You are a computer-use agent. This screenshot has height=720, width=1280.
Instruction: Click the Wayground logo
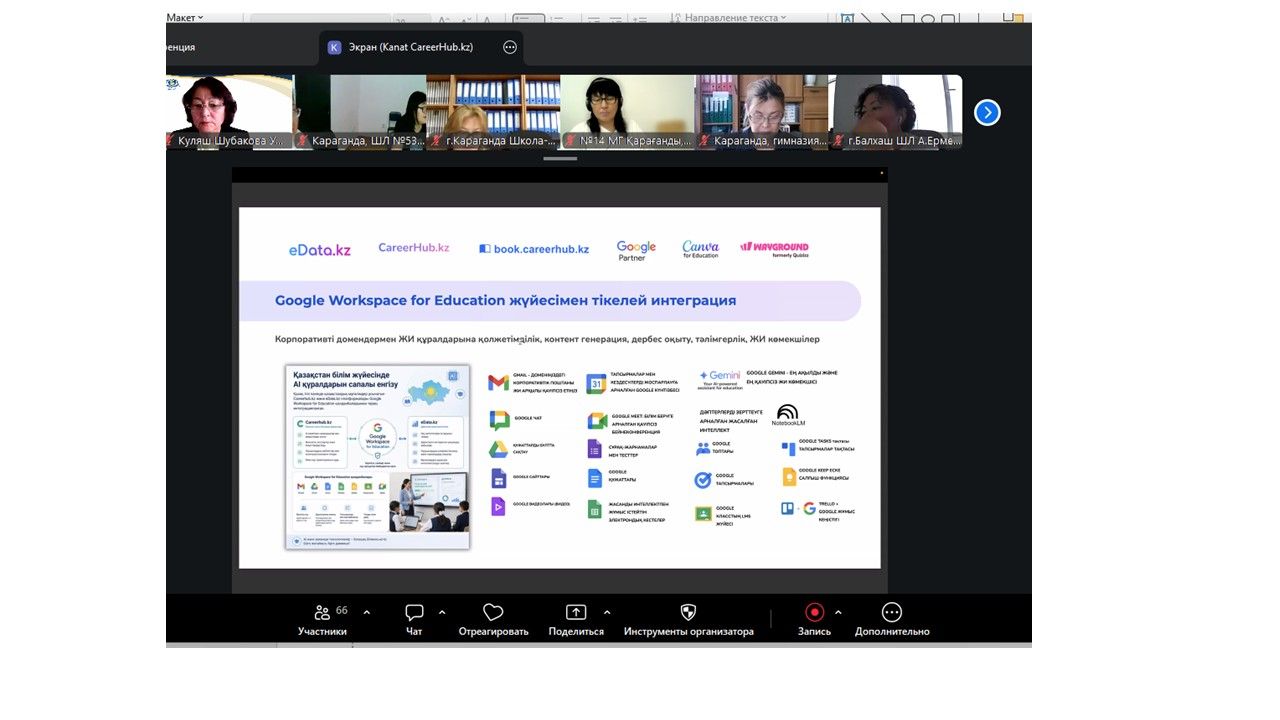pos(775,248)
